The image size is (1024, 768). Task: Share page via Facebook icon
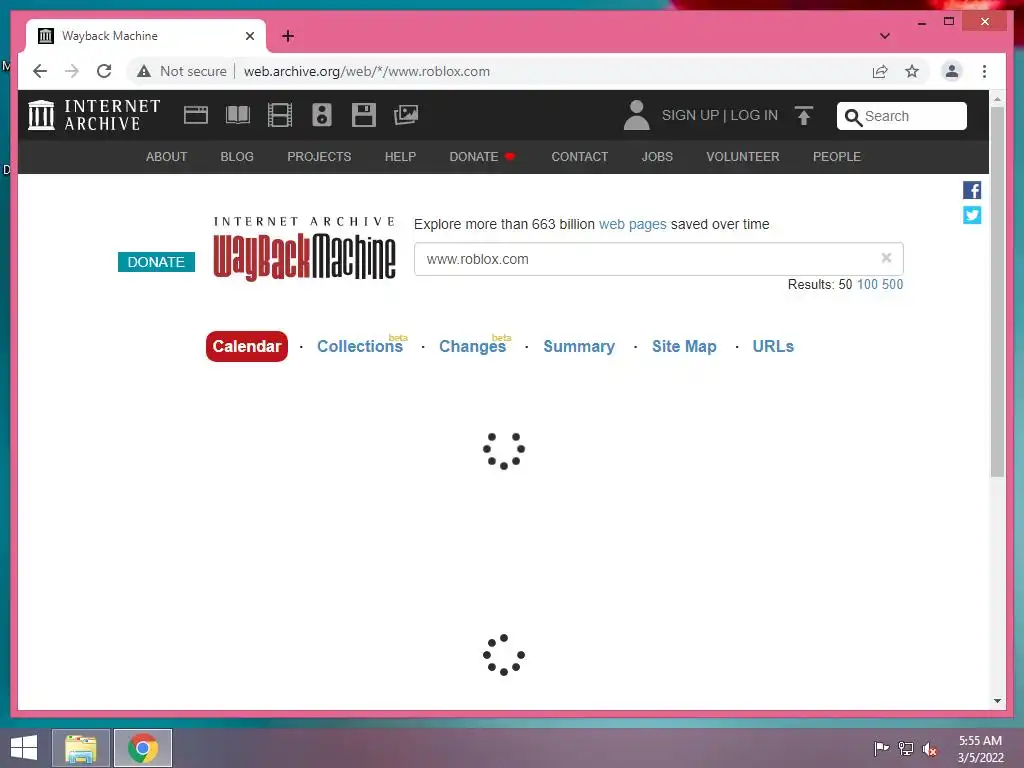[x=972, y=190]
